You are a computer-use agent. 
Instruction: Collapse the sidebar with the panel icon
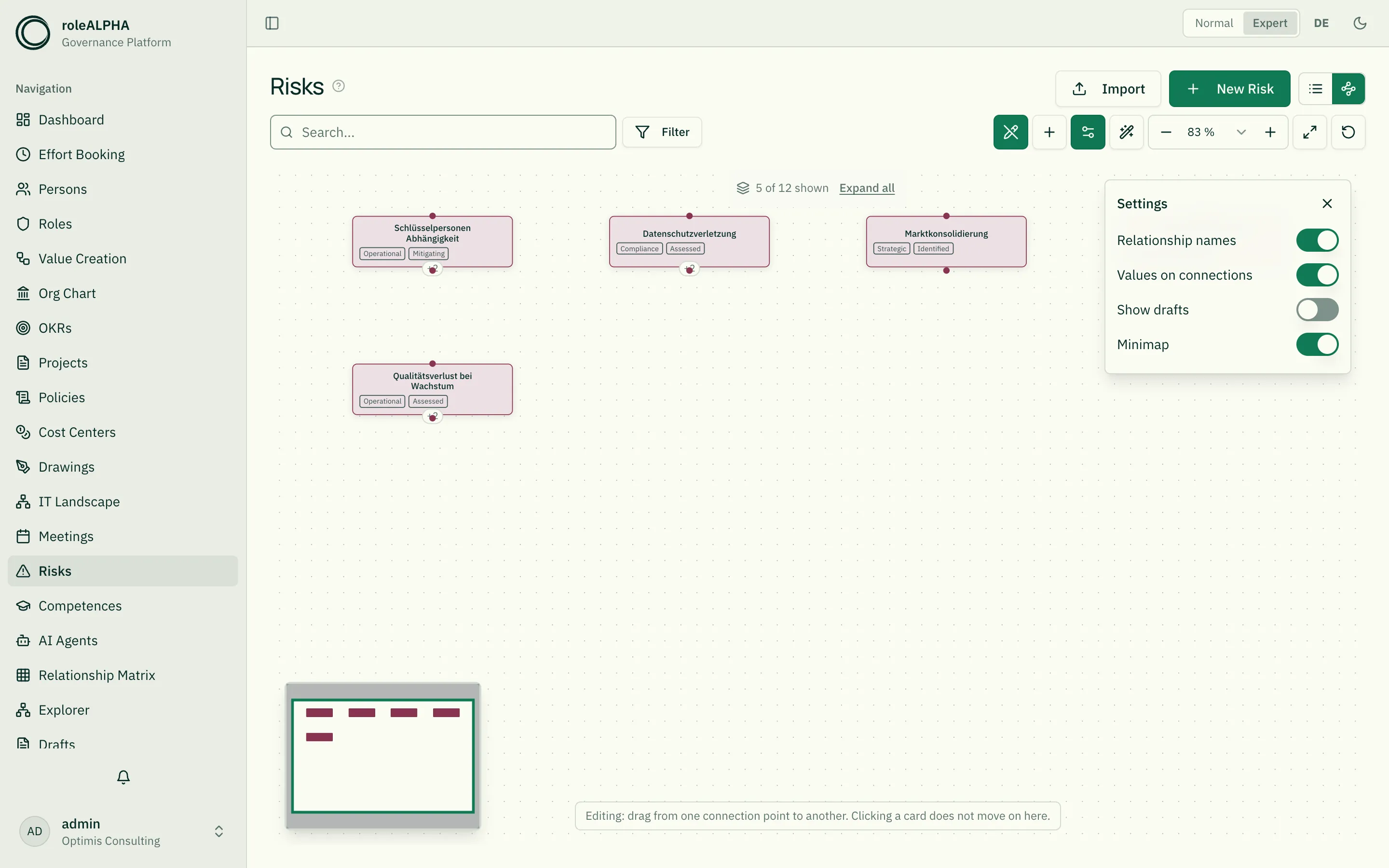point(272,23)
